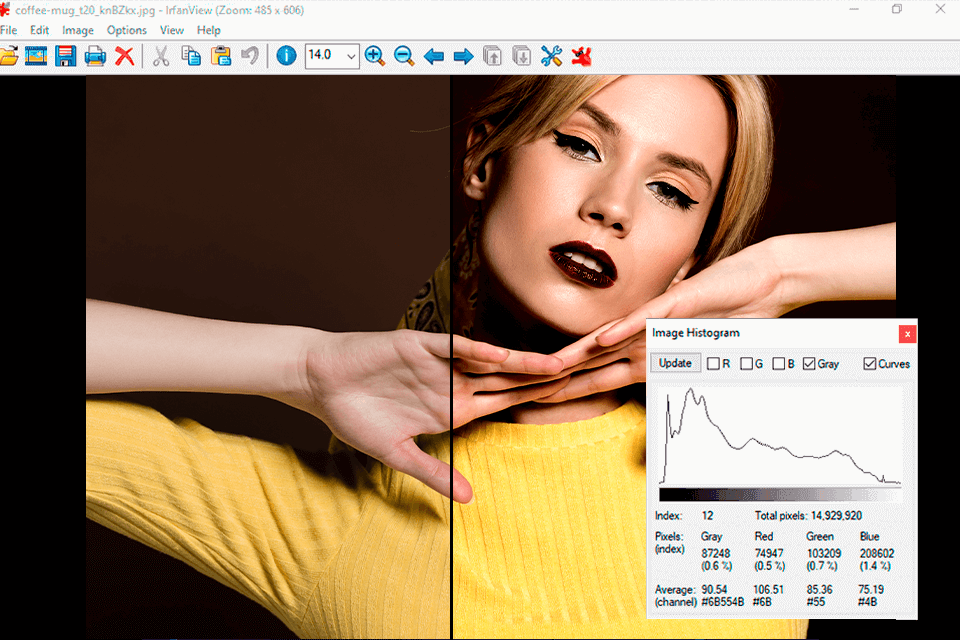
Task: Open the Image menu
Action: tap(78, 30)
